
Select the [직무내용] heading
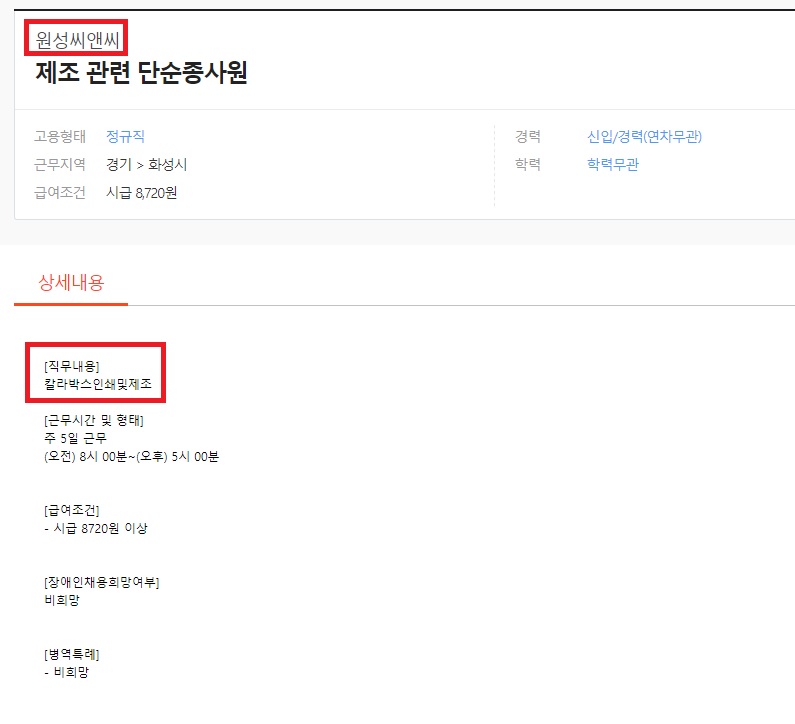pyautogui.click(x=71, y=366)
